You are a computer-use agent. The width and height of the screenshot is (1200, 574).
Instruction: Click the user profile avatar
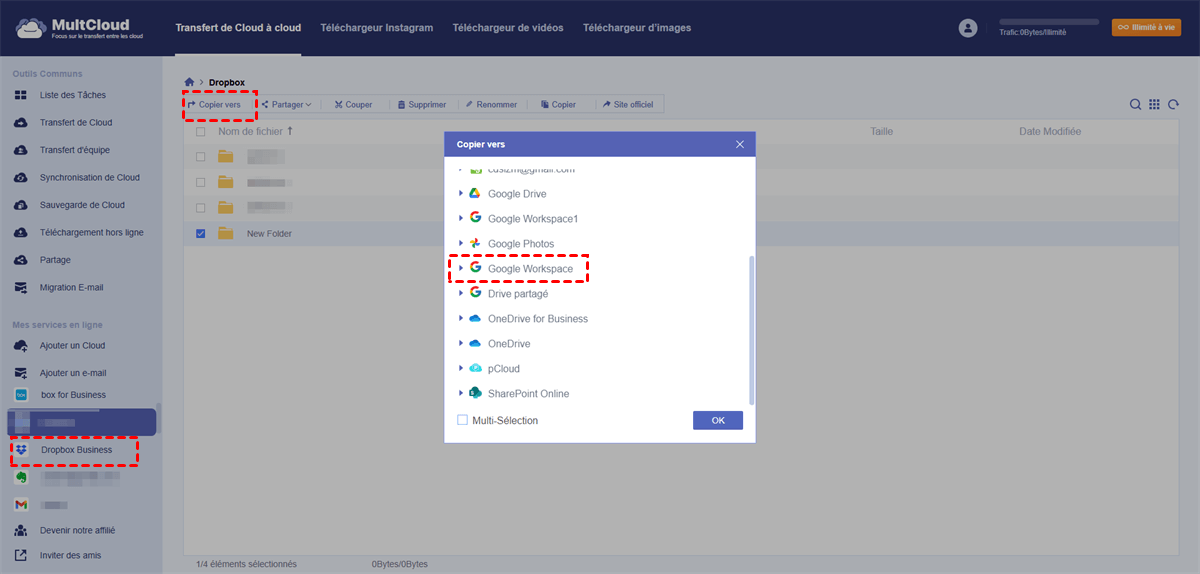(967, 28)
